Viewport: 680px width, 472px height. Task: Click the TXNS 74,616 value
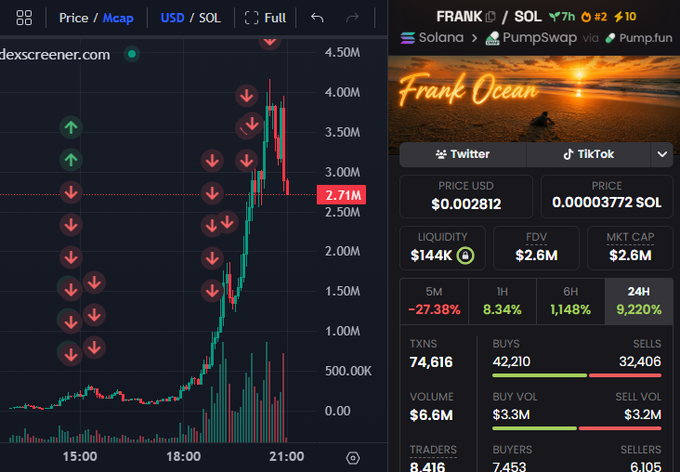[431, 362]
